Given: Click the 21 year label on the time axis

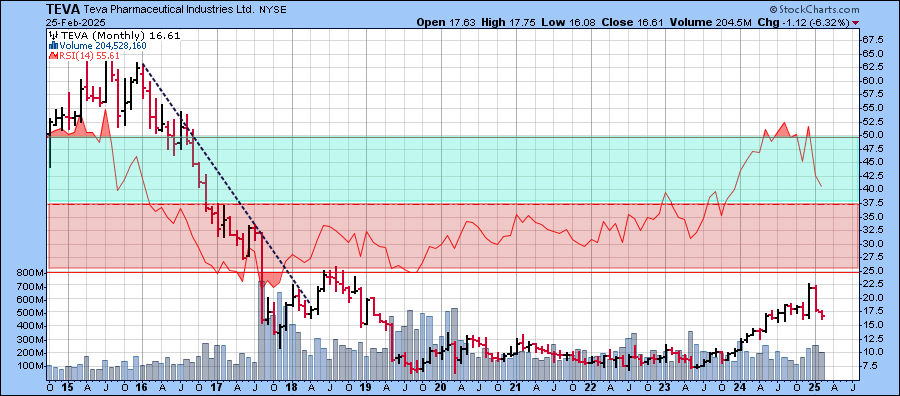Looking at the screenshot, I should click(515, 388).
